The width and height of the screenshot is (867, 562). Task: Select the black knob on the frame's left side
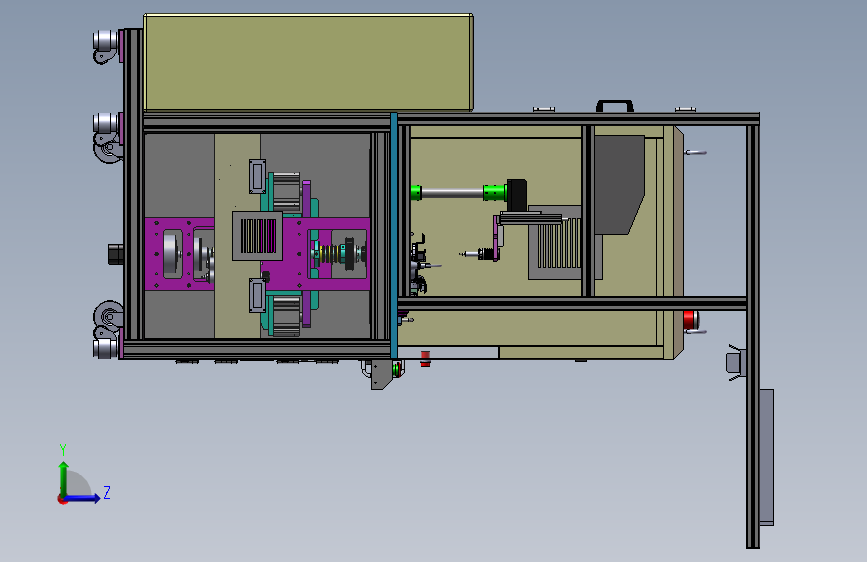(x=116, y=254)
